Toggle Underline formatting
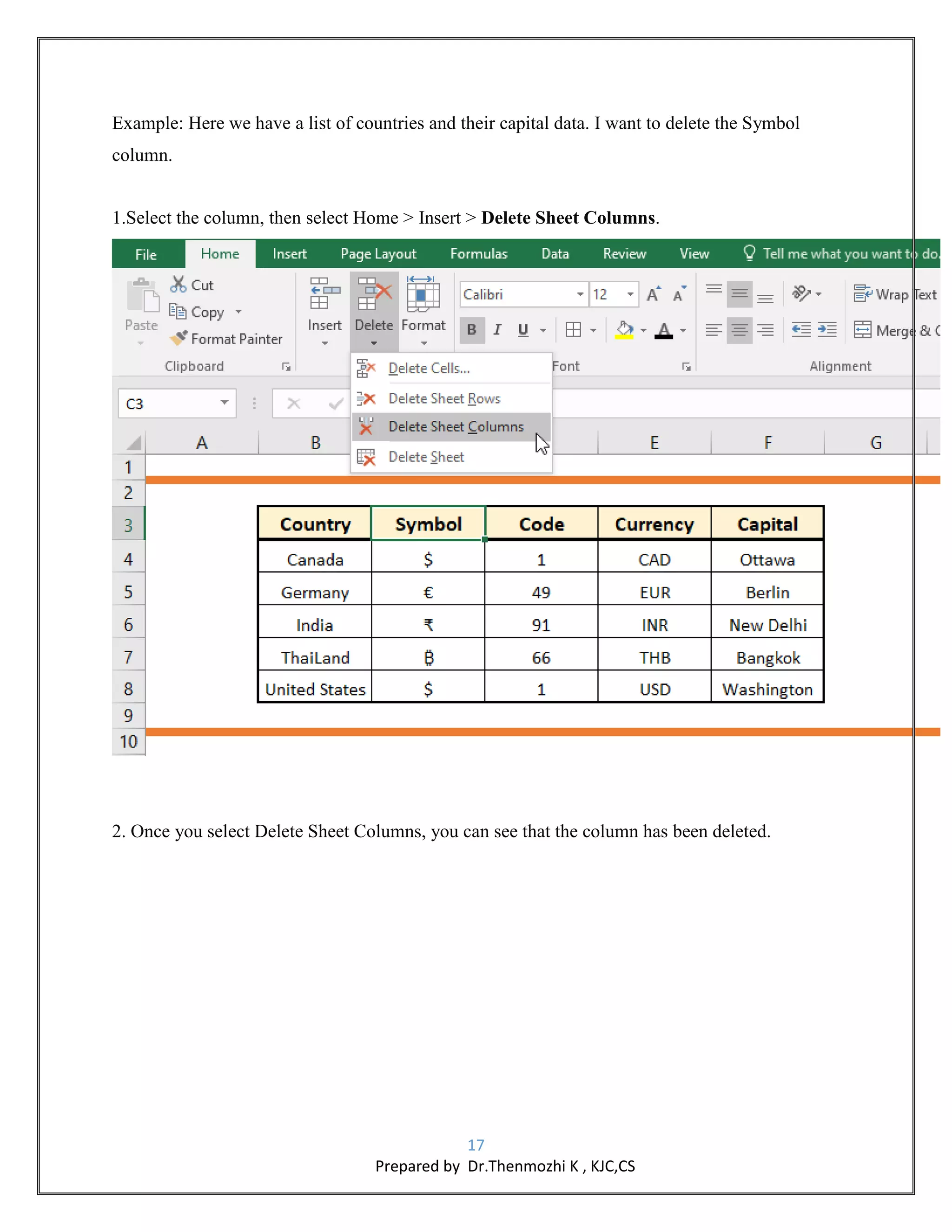The image size is (952, 1232). click(x=523, y=330)
